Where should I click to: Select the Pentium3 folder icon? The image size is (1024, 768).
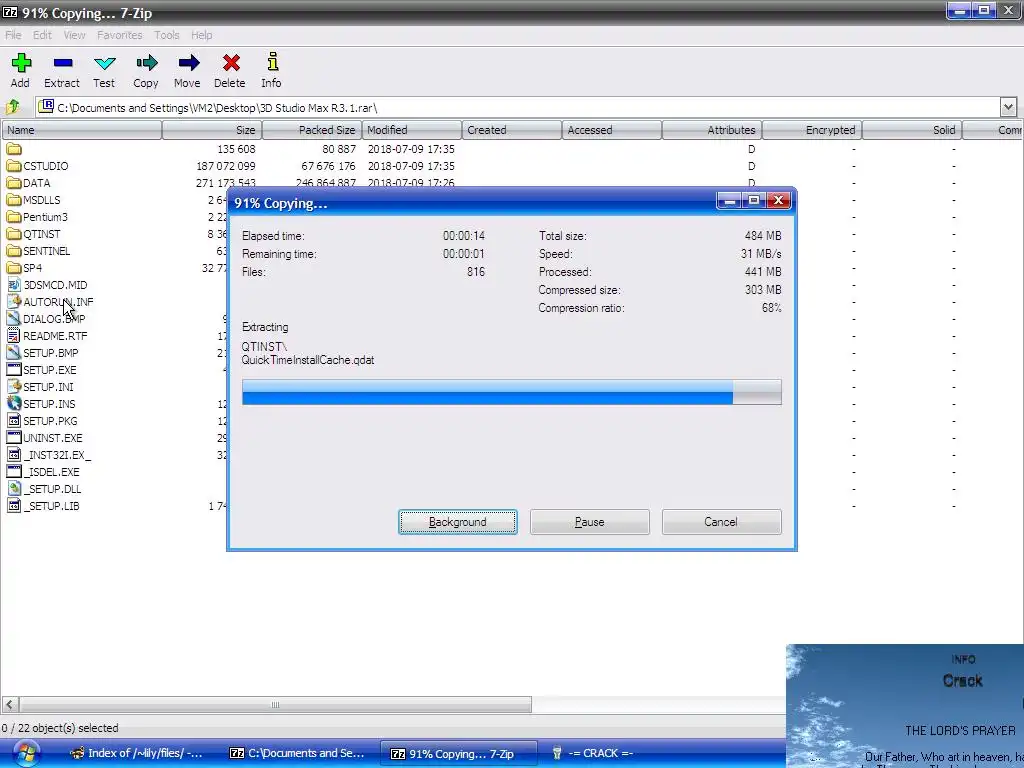[x=14, y=217]
